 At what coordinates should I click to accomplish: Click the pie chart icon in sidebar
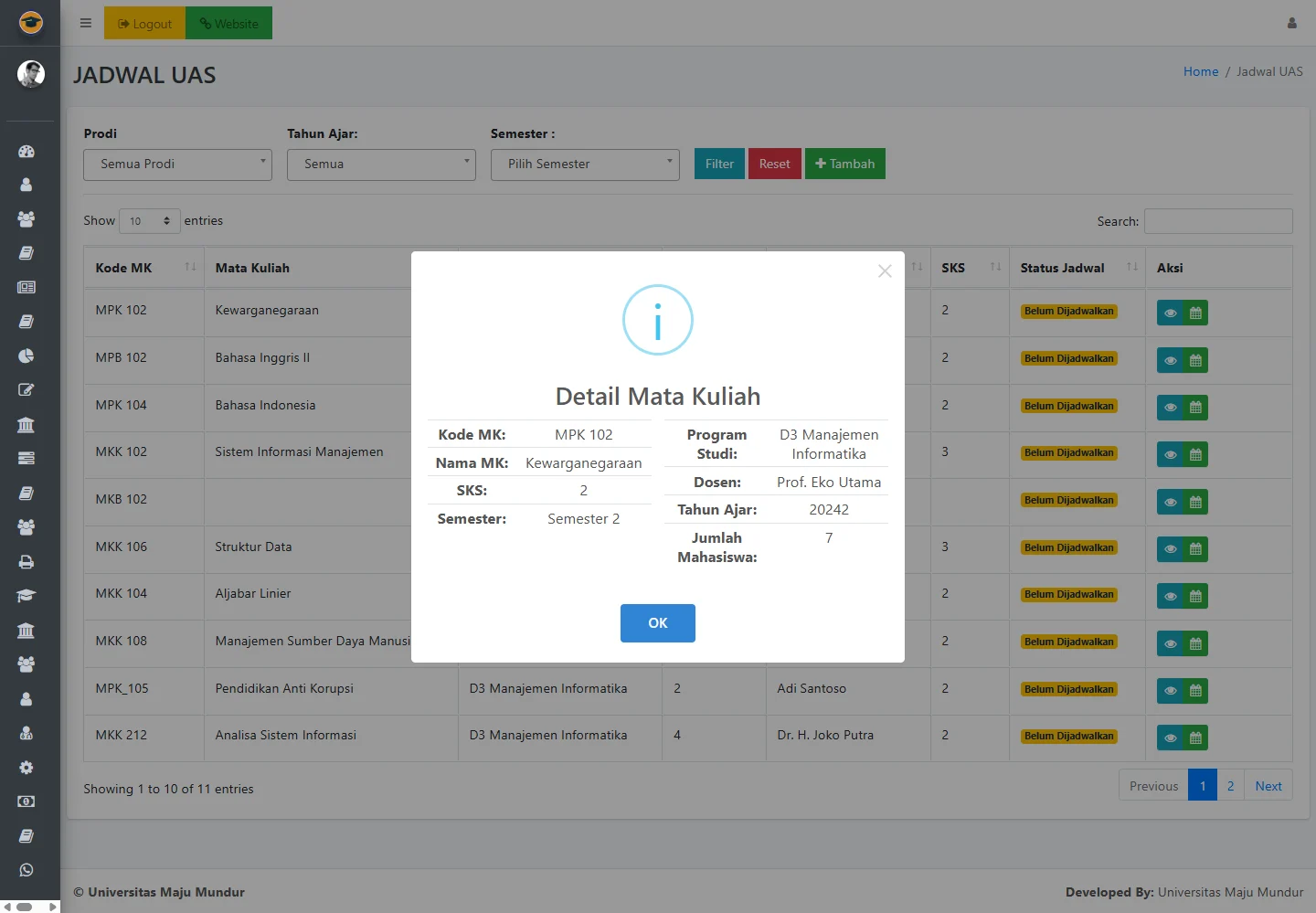[x=27, y=356]
